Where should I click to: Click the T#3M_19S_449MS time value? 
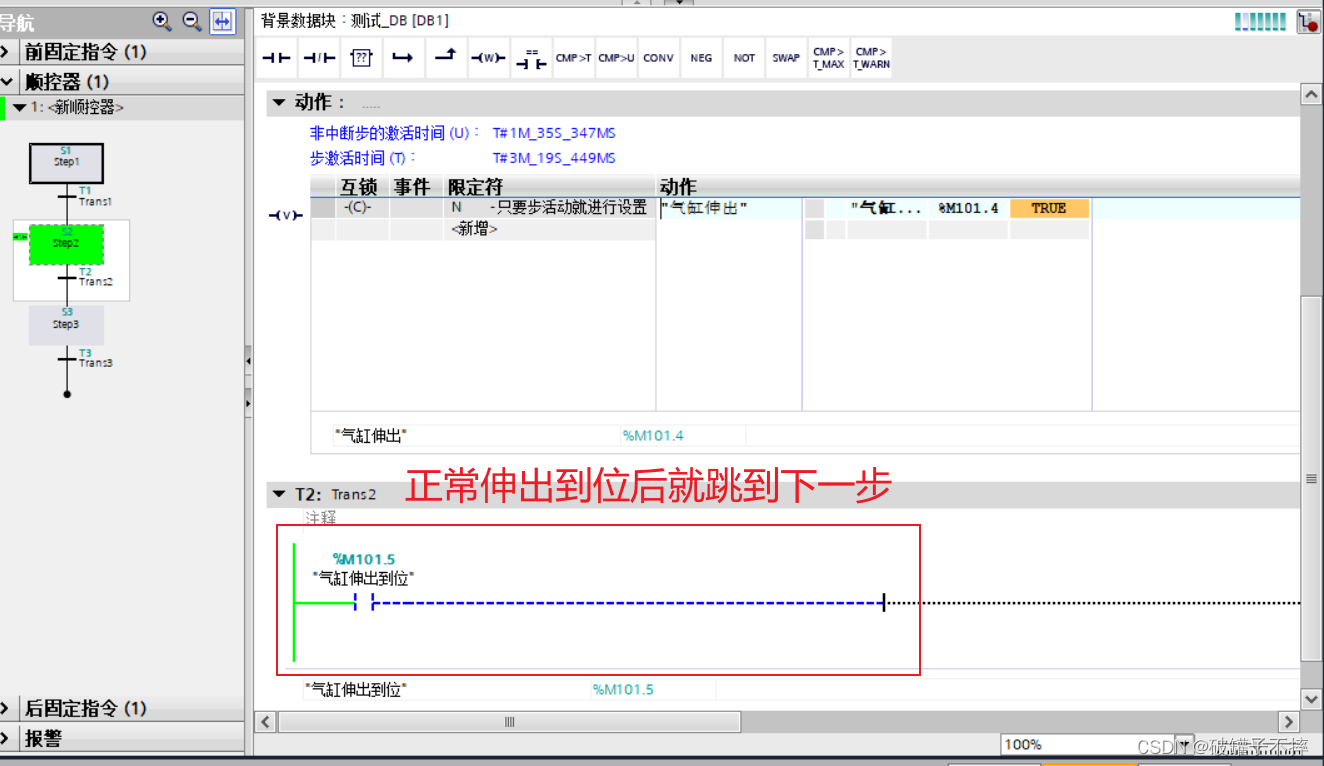coord(554,158)
